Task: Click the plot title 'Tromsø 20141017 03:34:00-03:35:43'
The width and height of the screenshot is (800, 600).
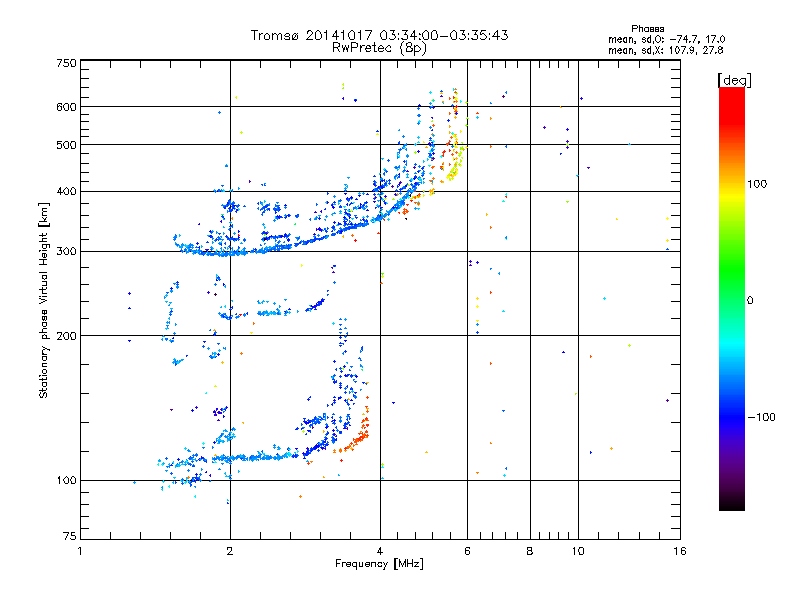Action: [379, 35]
